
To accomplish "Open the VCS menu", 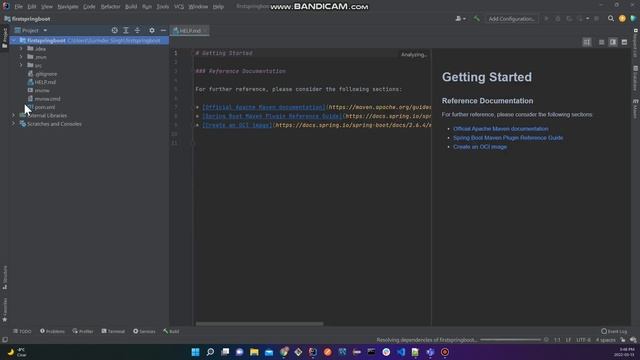I will (x=179, y=7).
